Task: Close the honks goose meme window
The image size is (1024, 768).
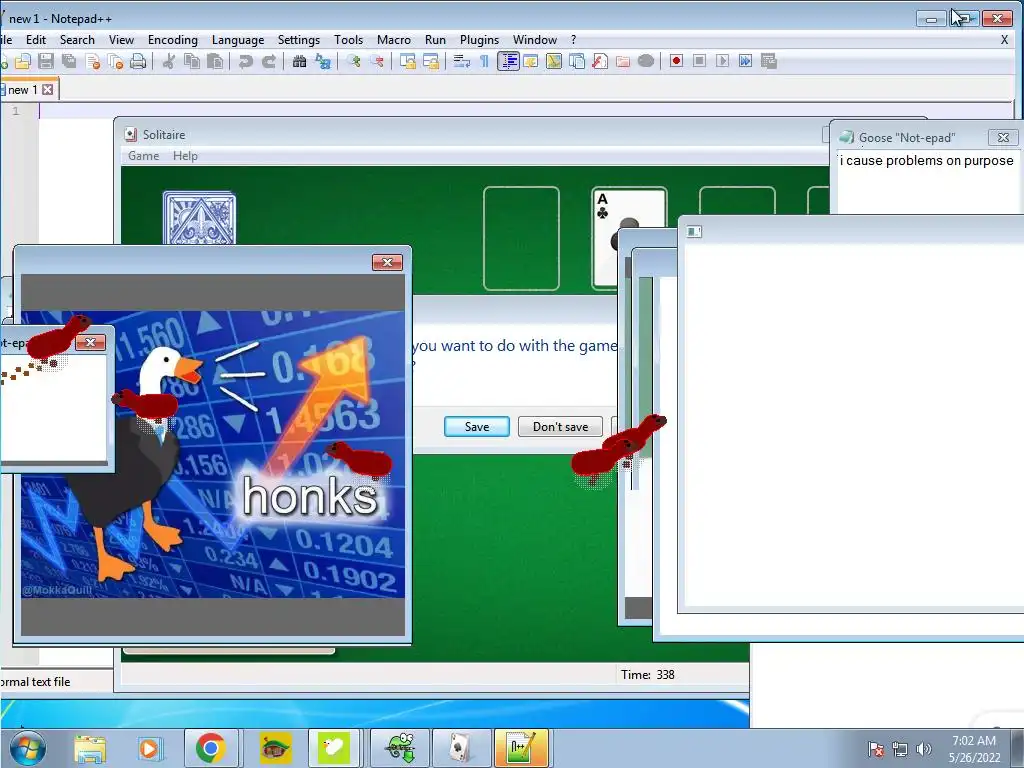Action: (x=387, y=262)
